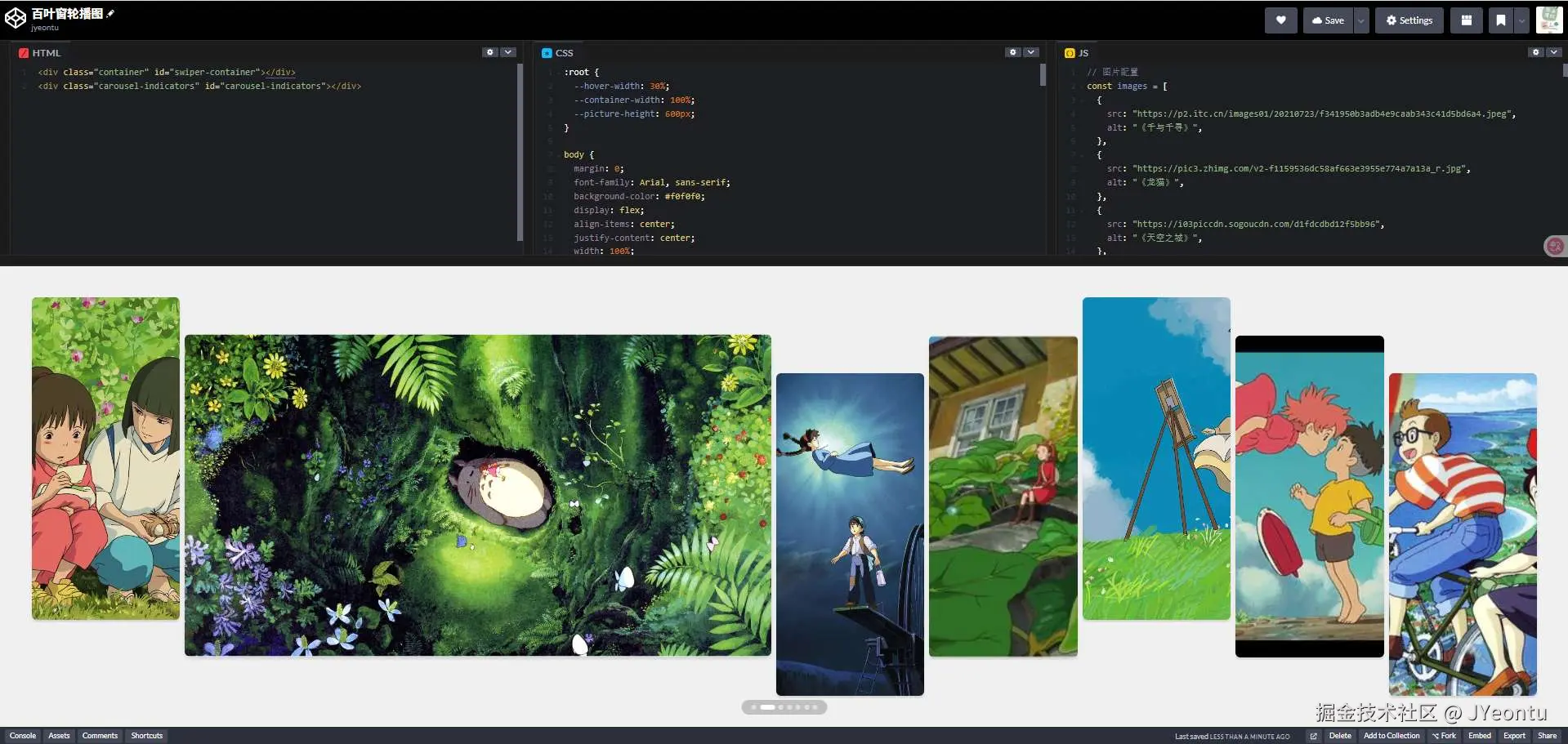Viewport: 1568px width, 744px height.
Task: Click the CSS editor scrollbar thumb
Action: pos(1043,75)
